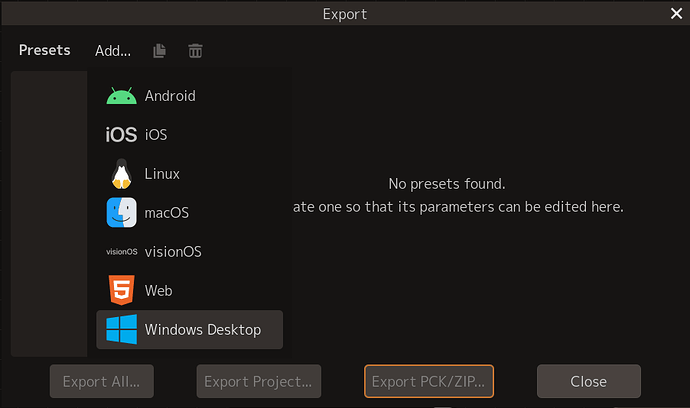Click the Close button

click(589, 381)
